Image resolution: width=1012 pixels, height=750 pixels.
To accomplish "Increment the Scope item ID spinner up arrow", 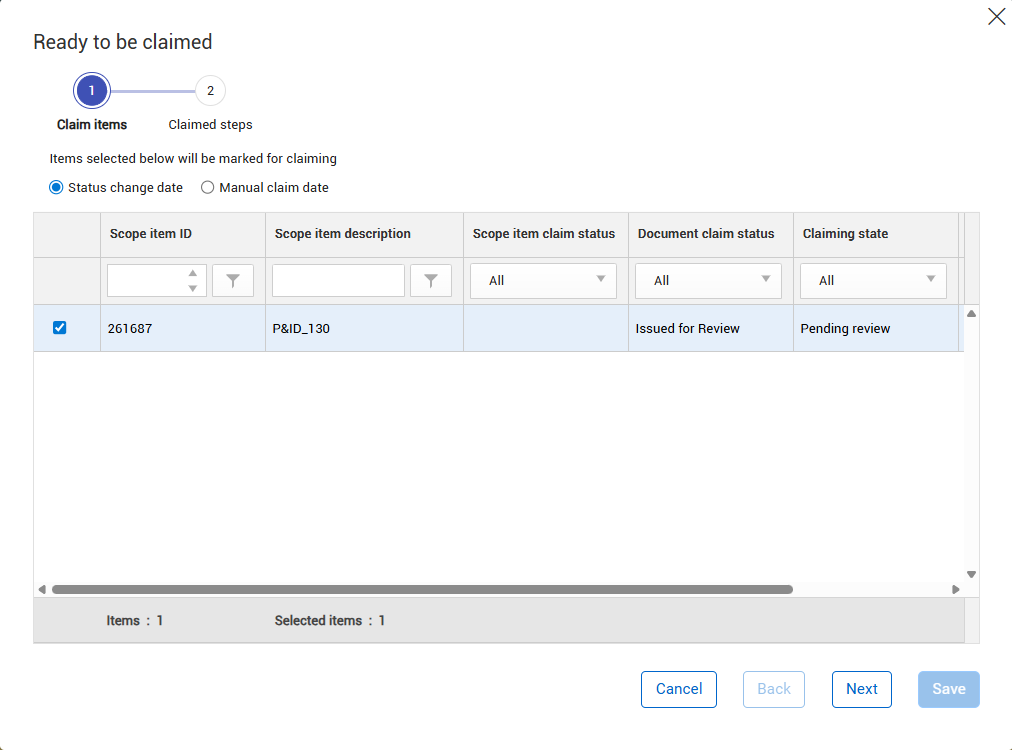I will (x=193, y=273).
